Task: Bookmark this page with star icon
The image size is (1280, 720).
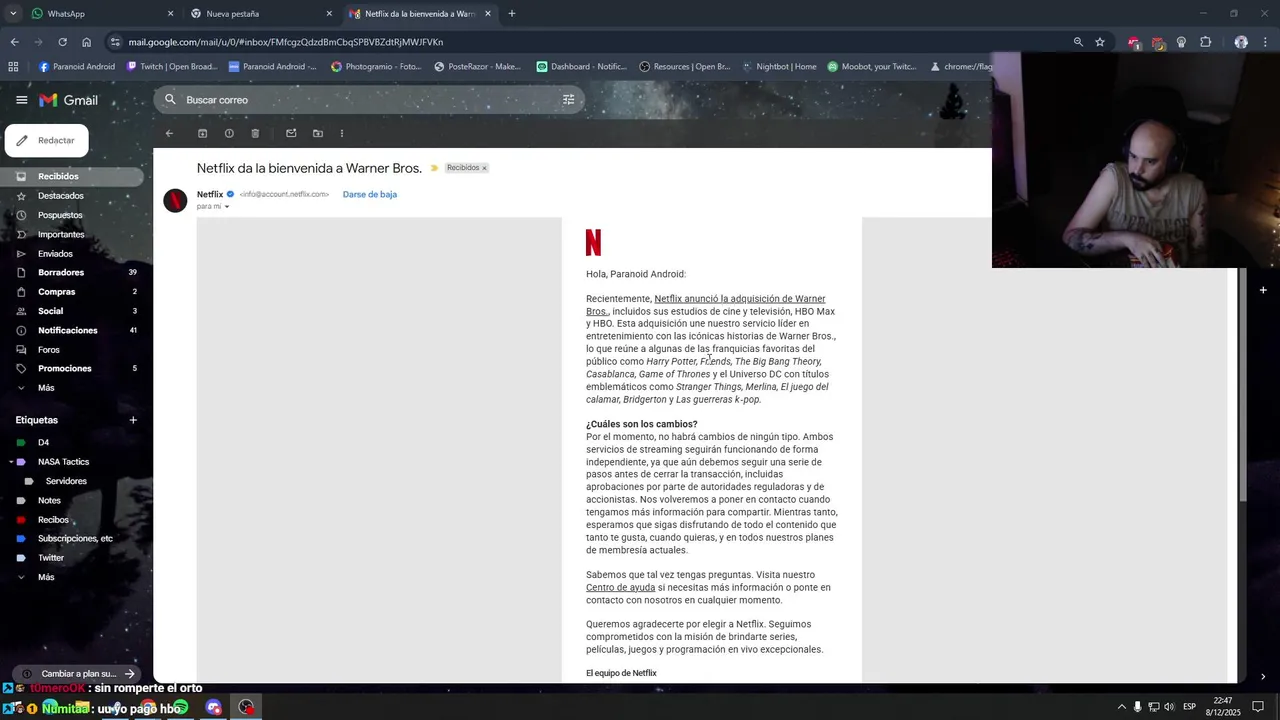Action: point(1100,42)
